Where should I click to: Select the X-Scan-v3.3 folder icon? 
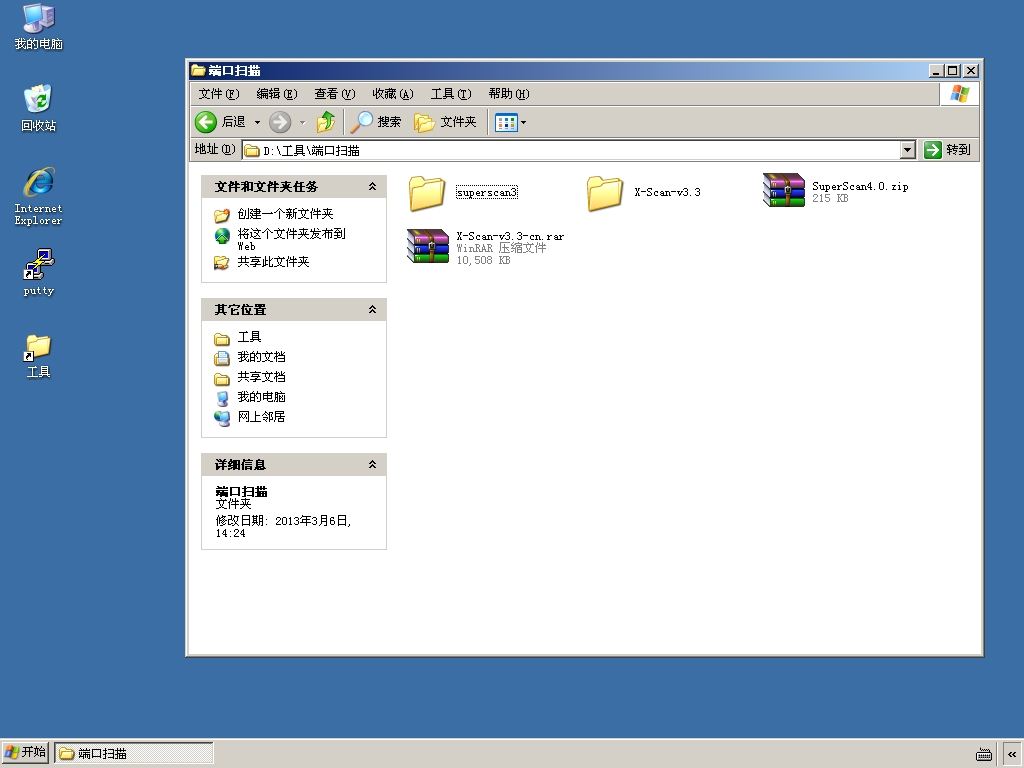605,193
